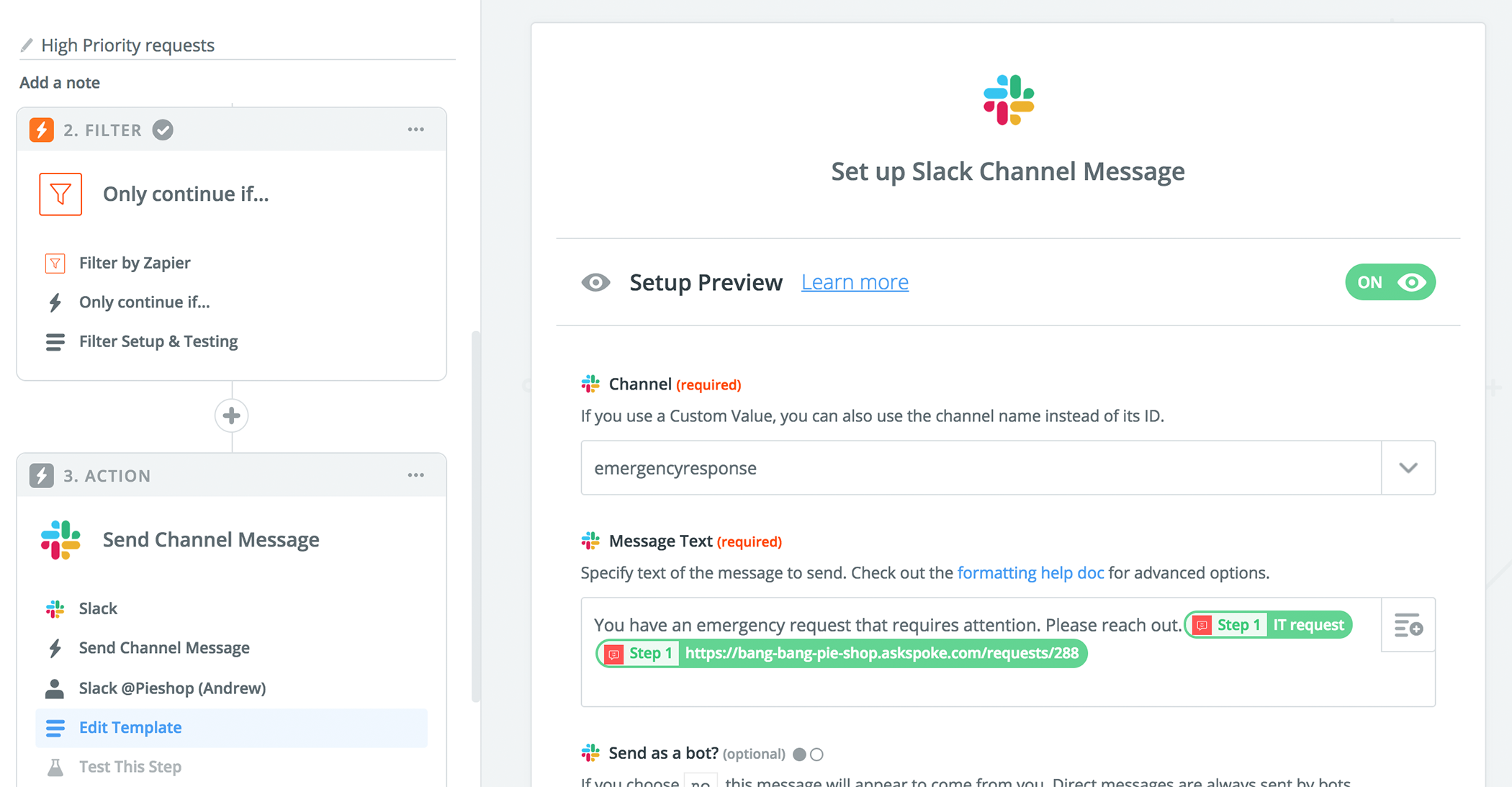Select empty radio for Send as a bot
Image resolution: width=1512 pixels, height=787 pixels.
816,755
